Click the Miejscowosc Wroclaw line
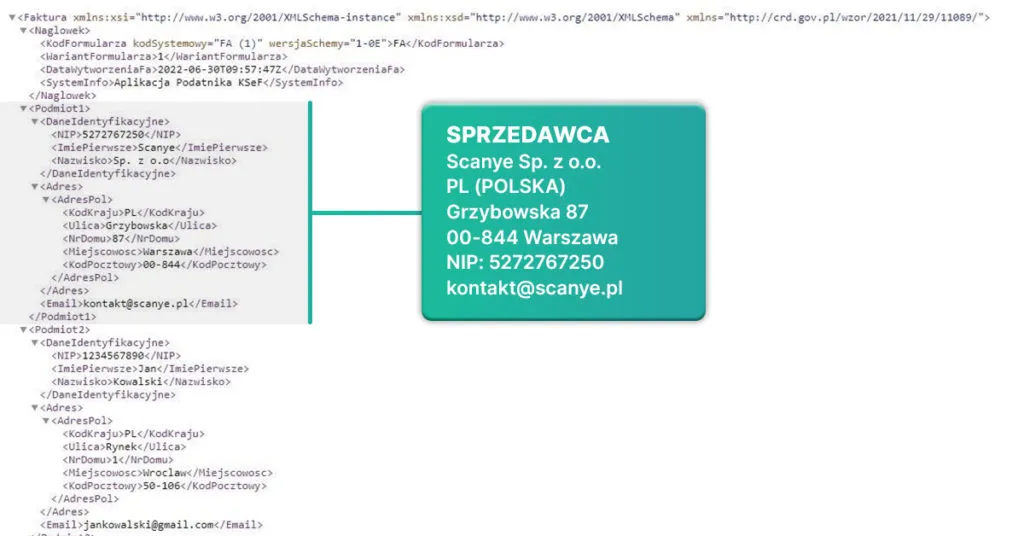 pos(168,473)
